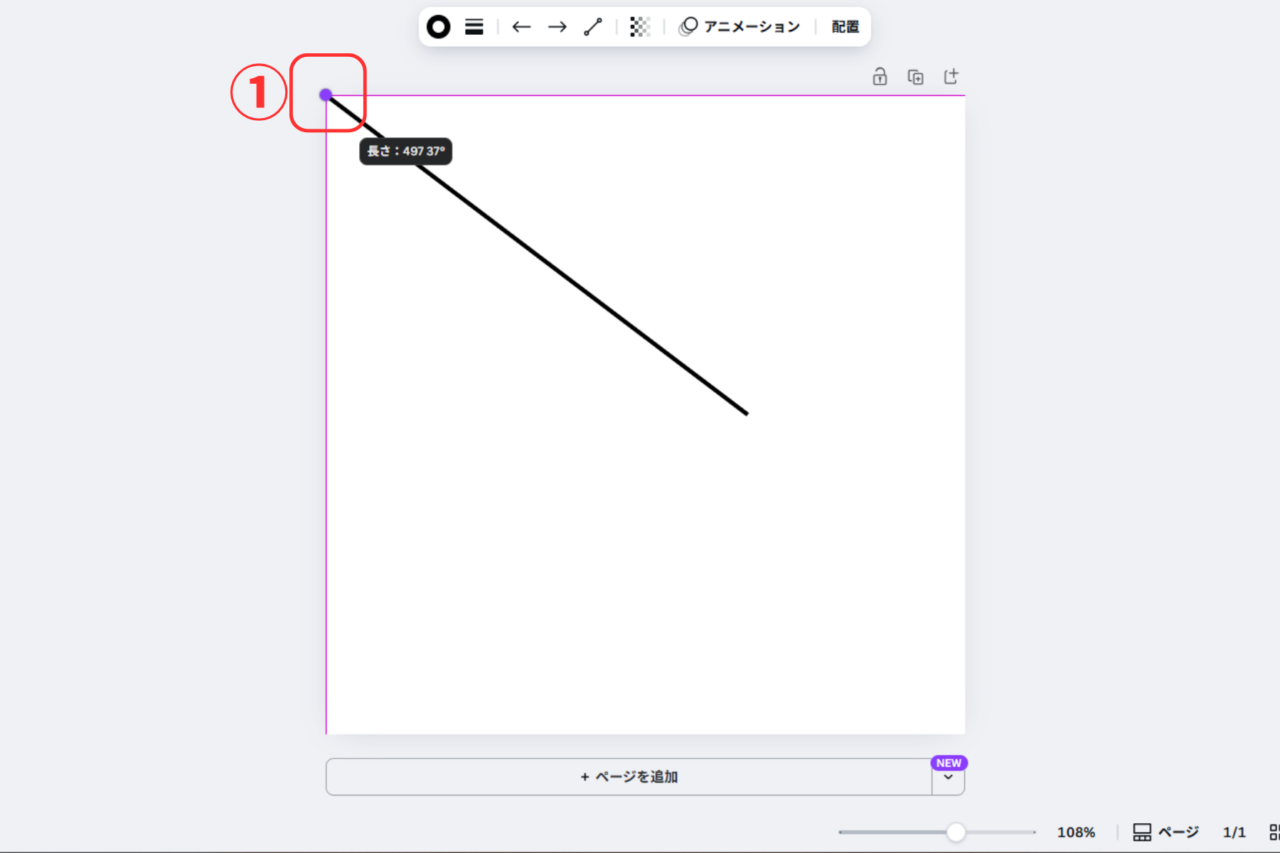Click the ページ button in bottom bar
Image resolution: width=1280 pixels, height=853 pixels.
1166,832
